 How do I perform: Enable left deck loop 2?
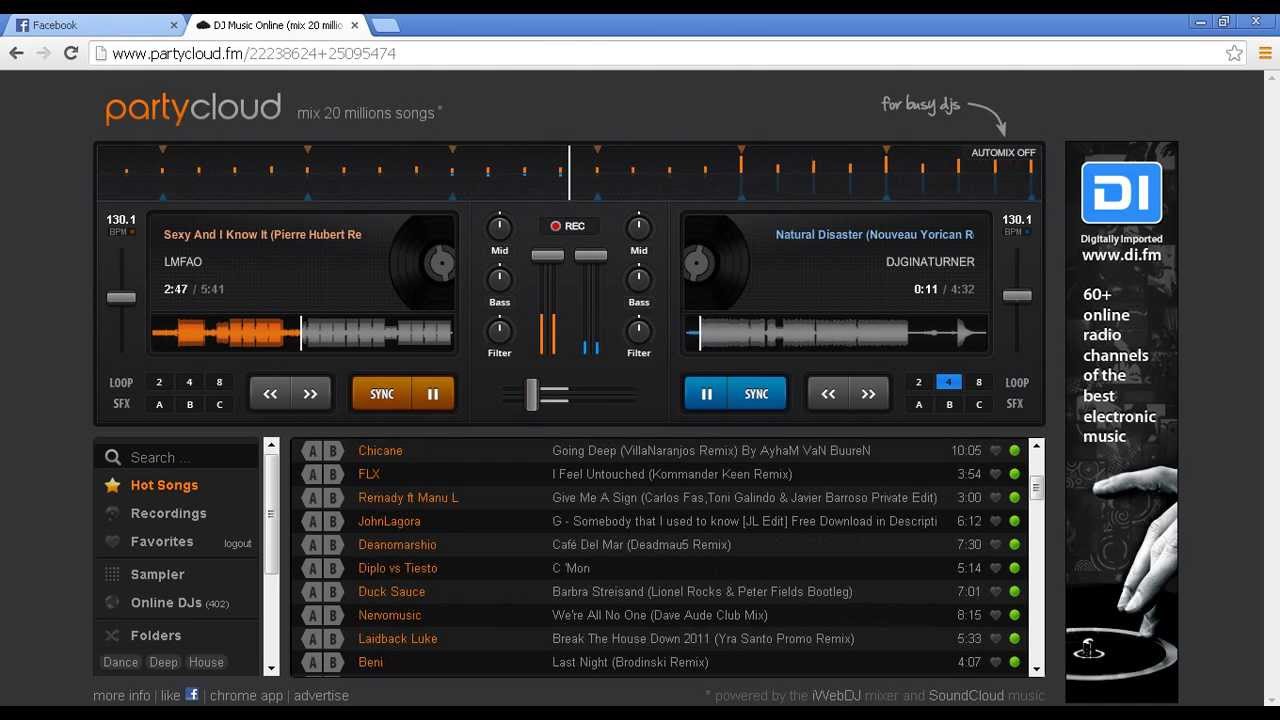[x=159, y=382]
